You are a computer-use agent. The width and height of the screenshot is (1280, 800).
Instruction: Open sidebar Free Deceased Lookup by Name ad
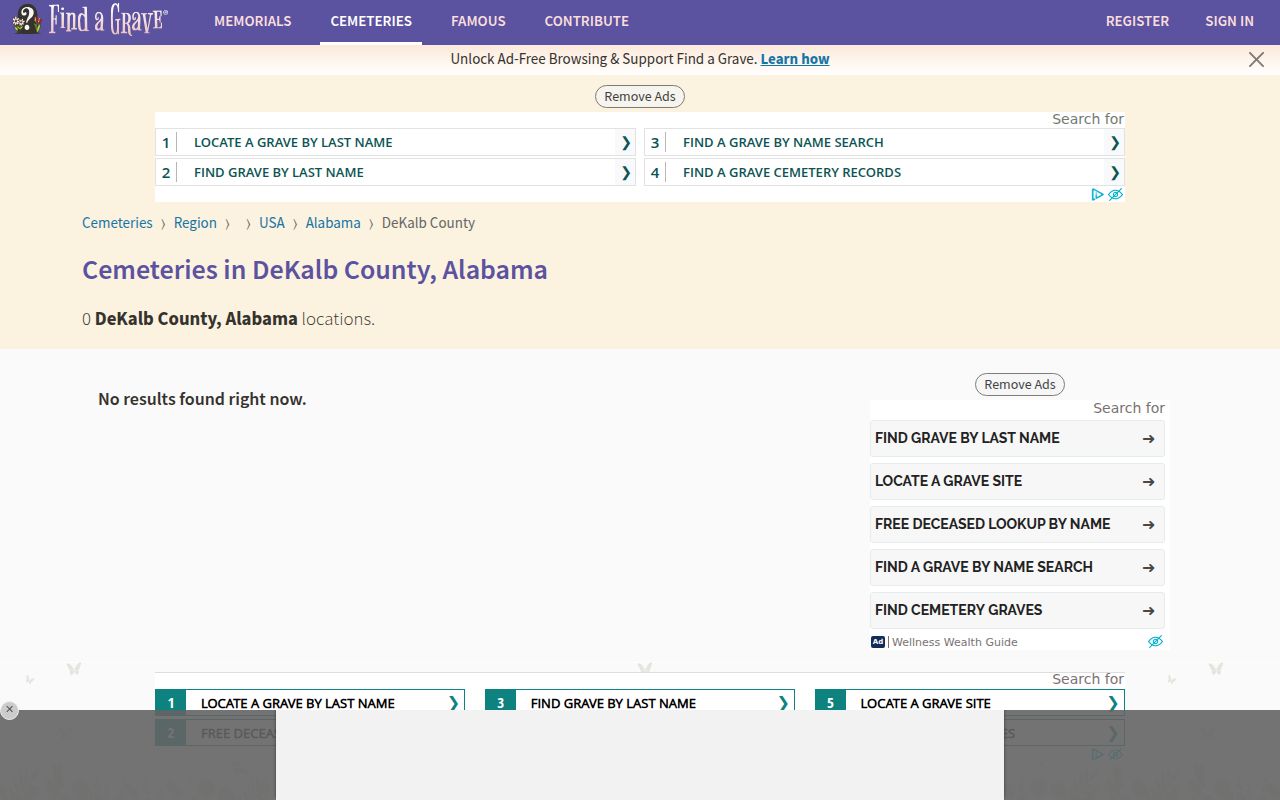pos(1017,524)
